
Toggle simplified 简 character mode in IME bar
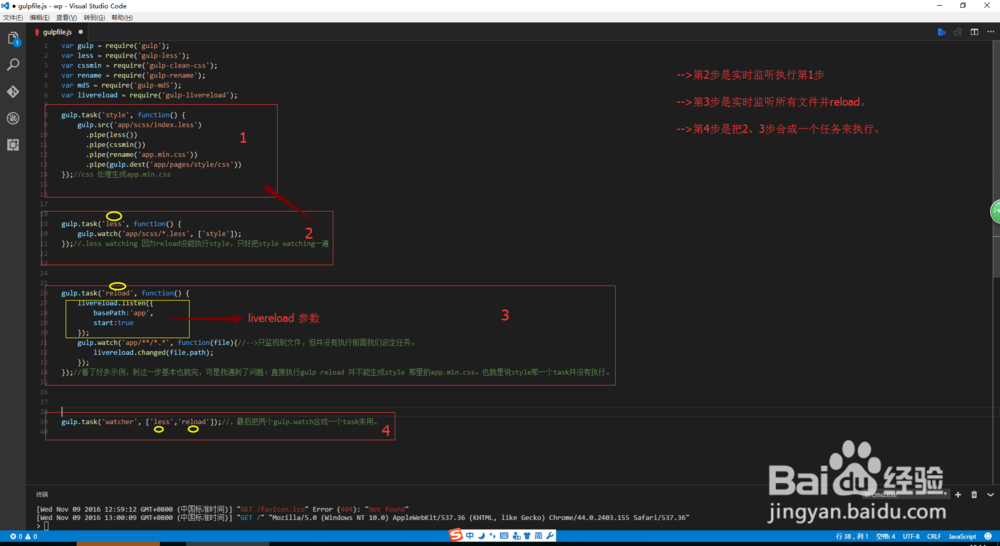point(538,536)
